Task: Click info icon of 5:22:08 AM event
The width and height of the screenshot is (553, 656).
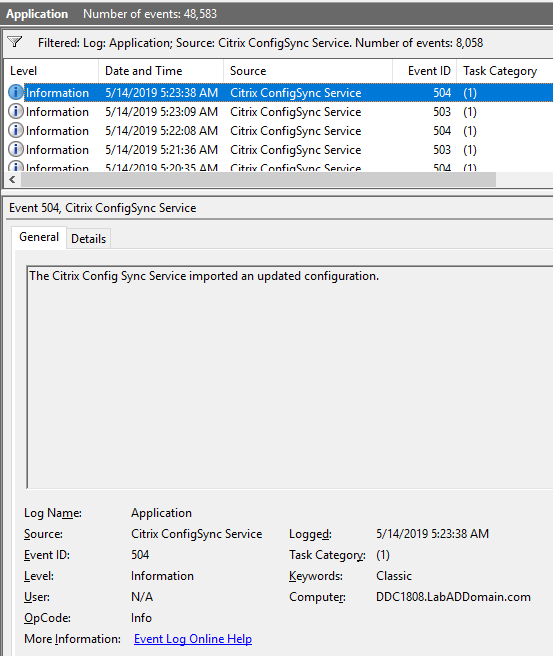Action: click(x=16, y=130)
